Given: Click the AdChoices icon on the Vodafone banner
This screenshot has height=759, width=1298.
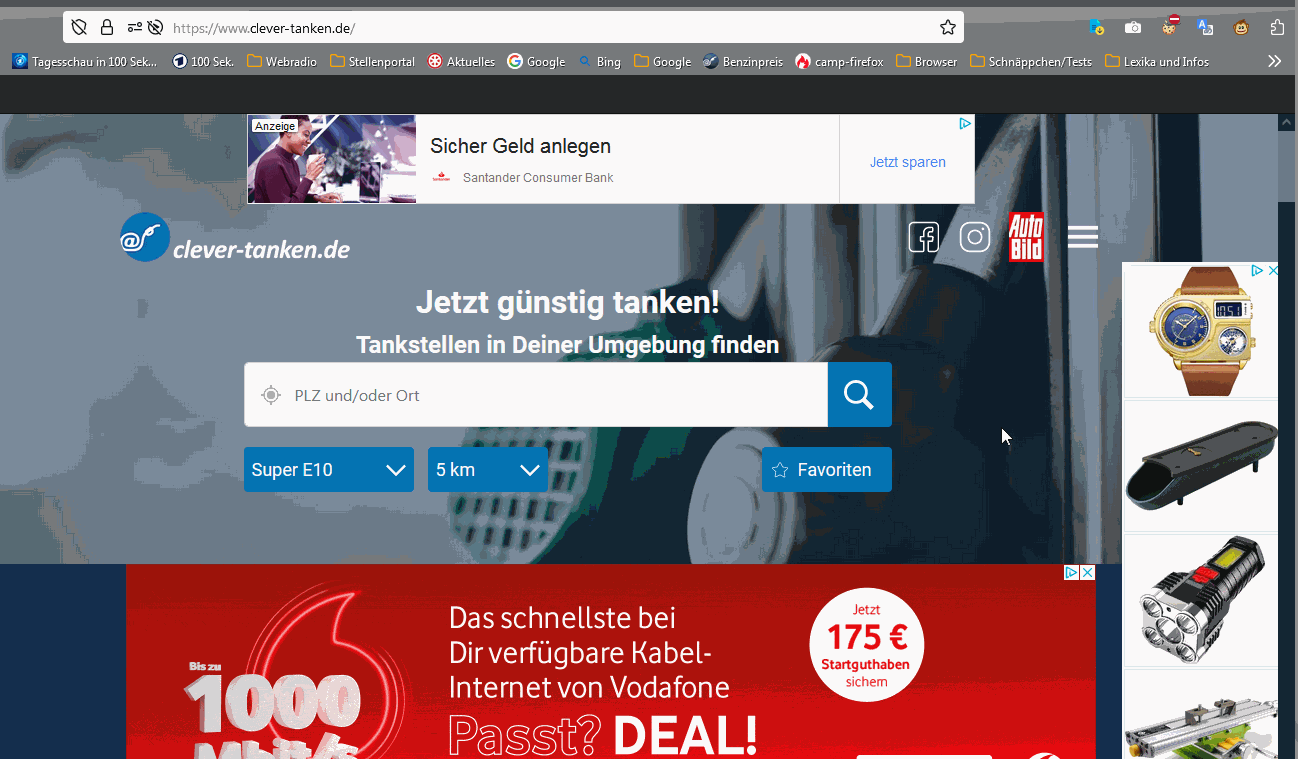Looking at the screenshot, I should [1070, 573].
